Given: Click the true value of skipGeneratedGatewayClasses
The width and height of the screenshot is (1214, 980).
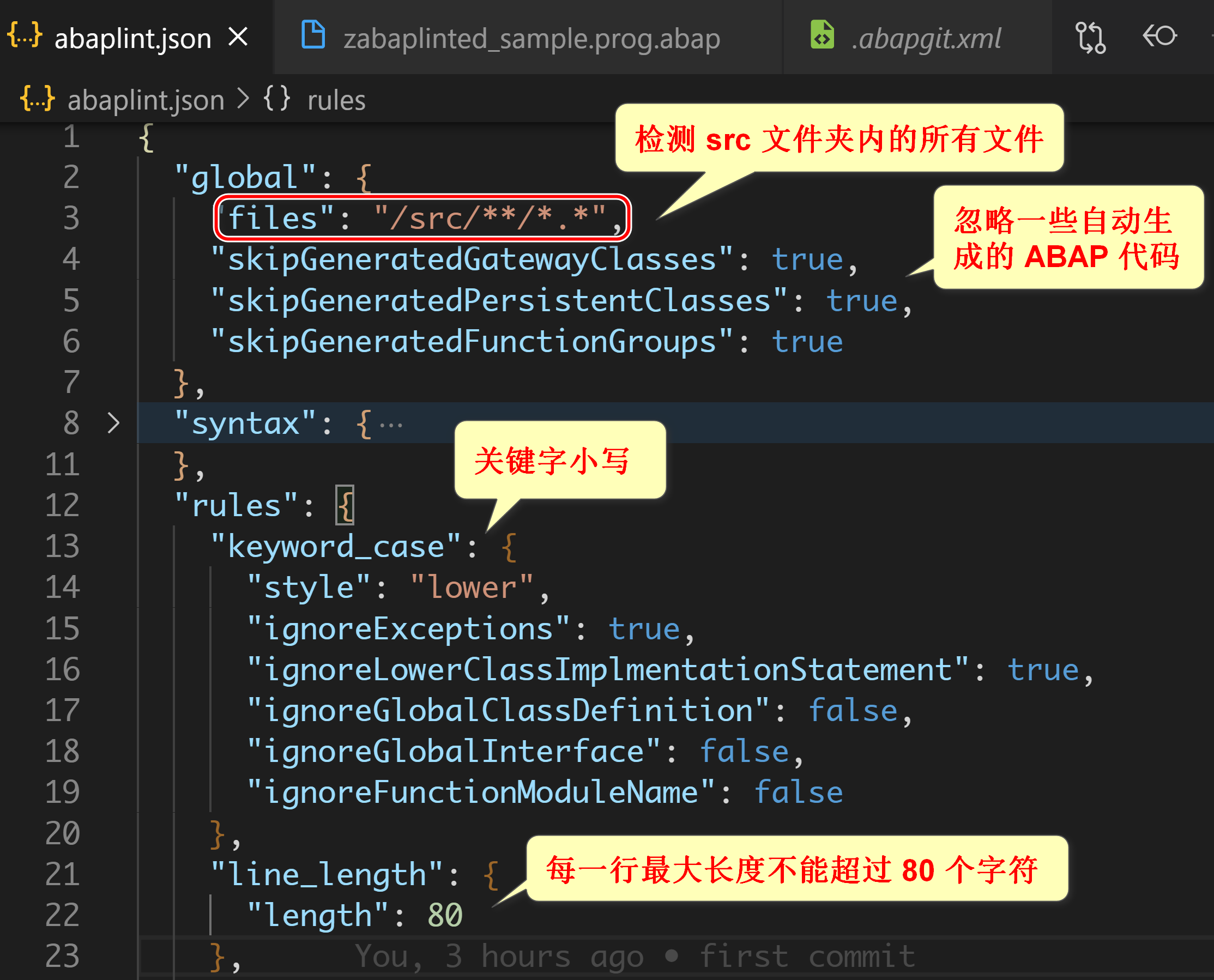Looking at the screenshot, I should tap(807, 259).
